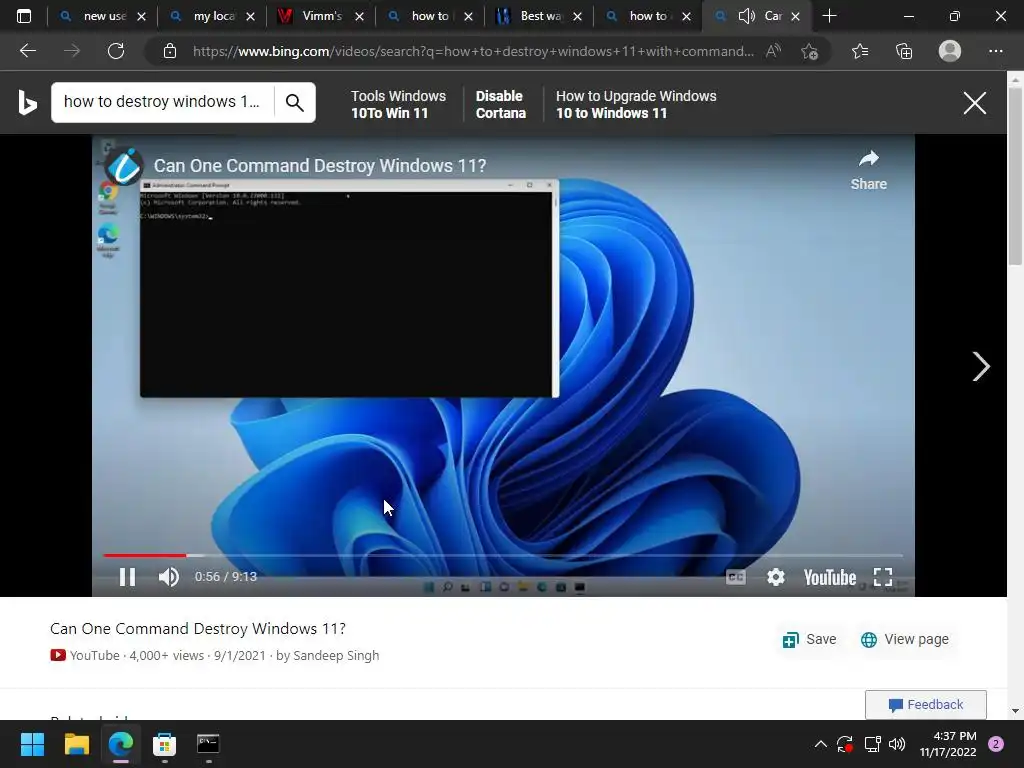Submit the Bing search magnifier
This screenshot has width=1024, height=768.
(295, 103)
